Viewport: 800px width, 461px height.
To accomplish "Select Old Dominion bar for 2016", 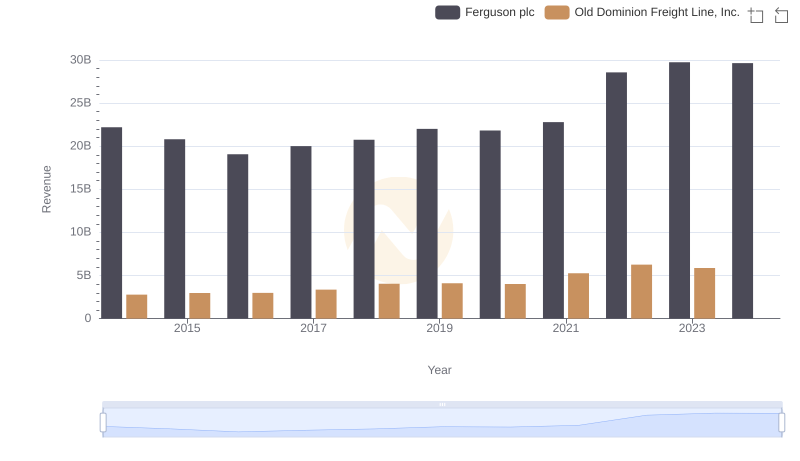I will click(263, 305).
